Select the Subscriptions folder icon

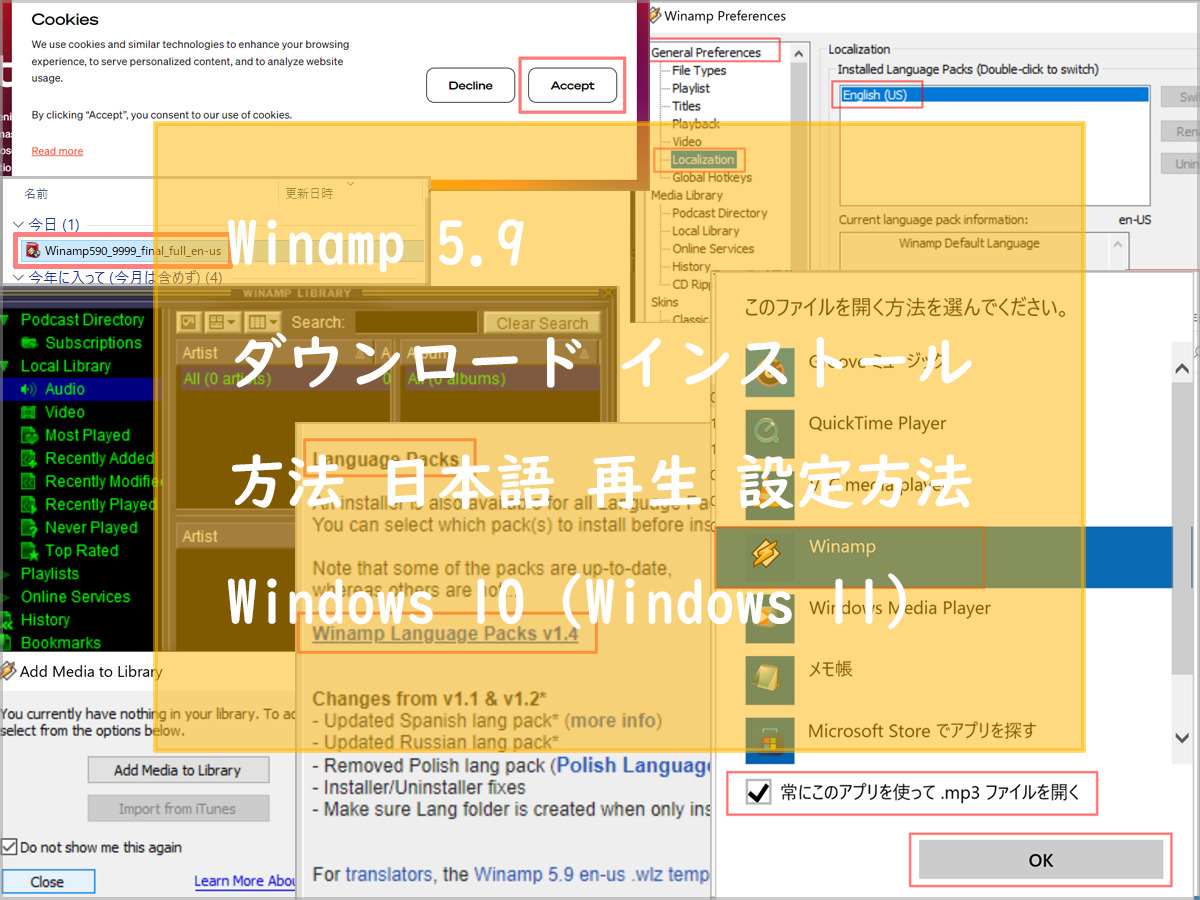[29, 343]
